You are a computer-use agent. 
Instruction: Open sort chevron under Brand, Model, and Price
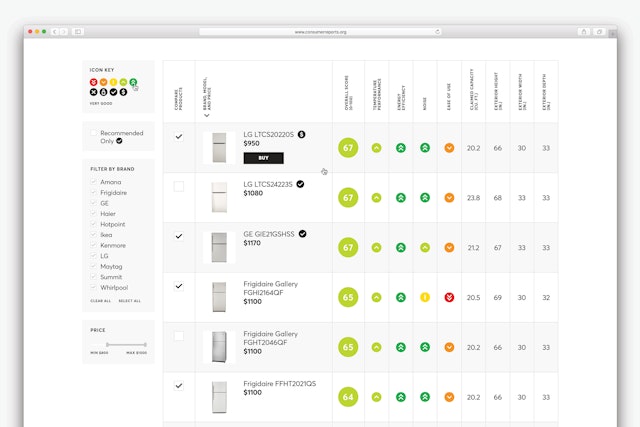click(207, 116)
